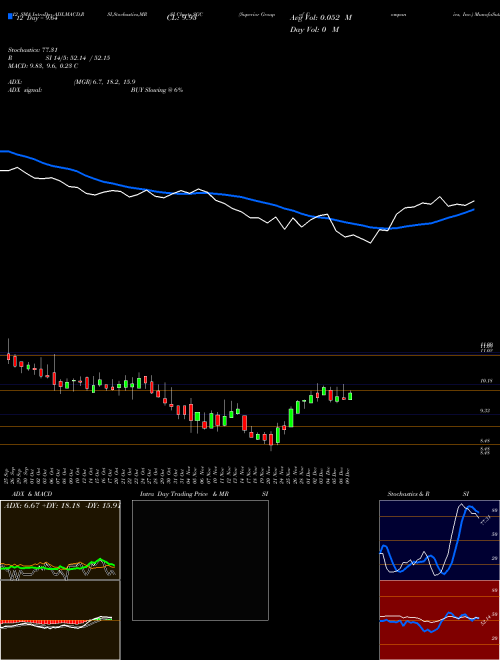Click the 'BUY Slowing @ 6%' ADX signal

[x=157, y=90]
